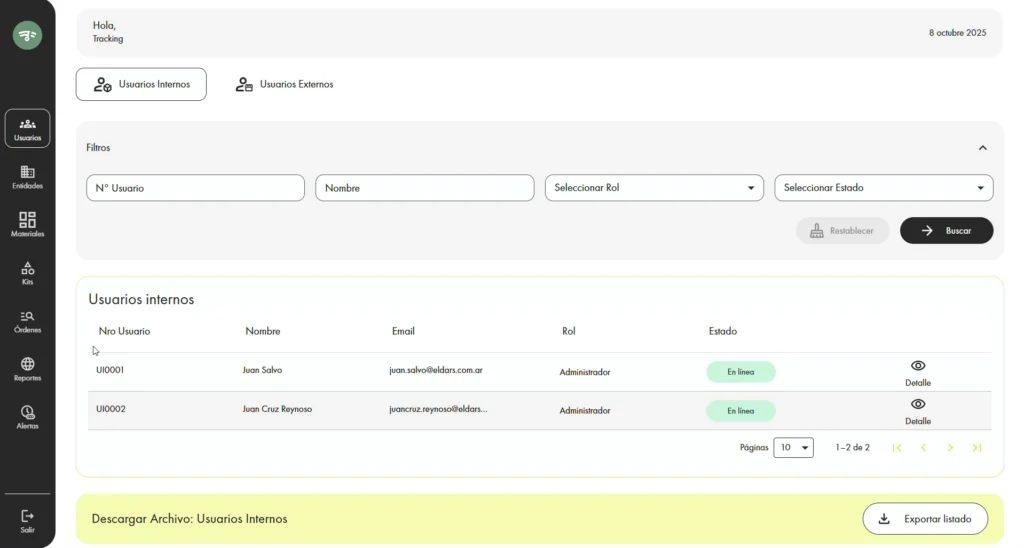
Task: Click the Email column header
Action: click(x=403, y=331)
